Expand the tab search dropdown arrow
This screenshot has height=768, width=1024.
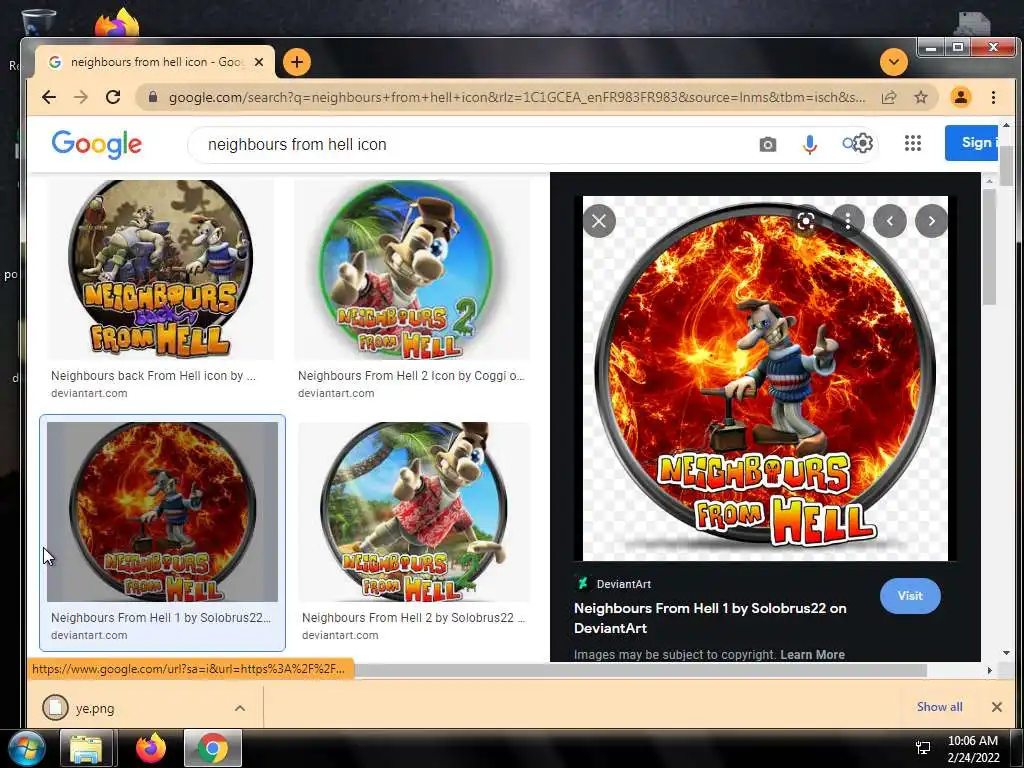pyautogui.click(x=893, y=62)
